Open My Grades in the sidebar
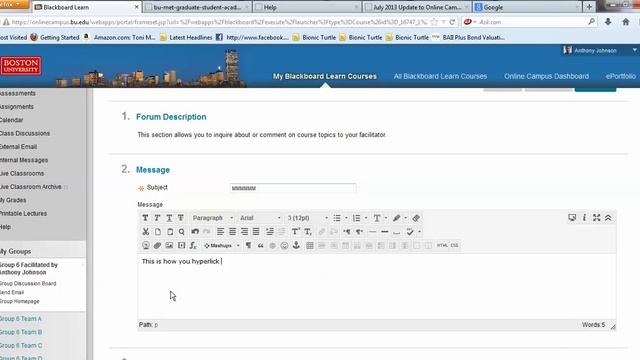 [x=13, y=200]
